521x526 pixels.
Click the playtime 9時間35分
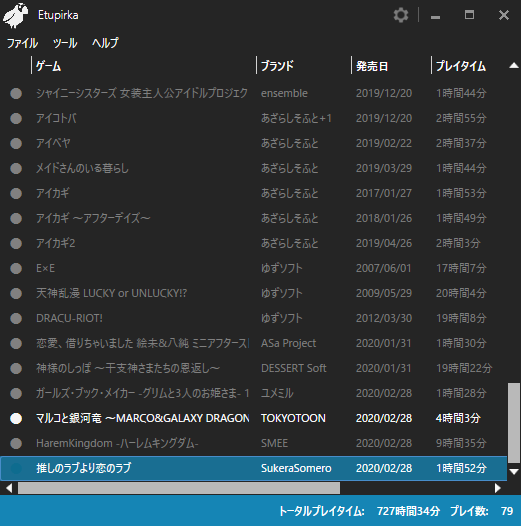pos(461,443)
